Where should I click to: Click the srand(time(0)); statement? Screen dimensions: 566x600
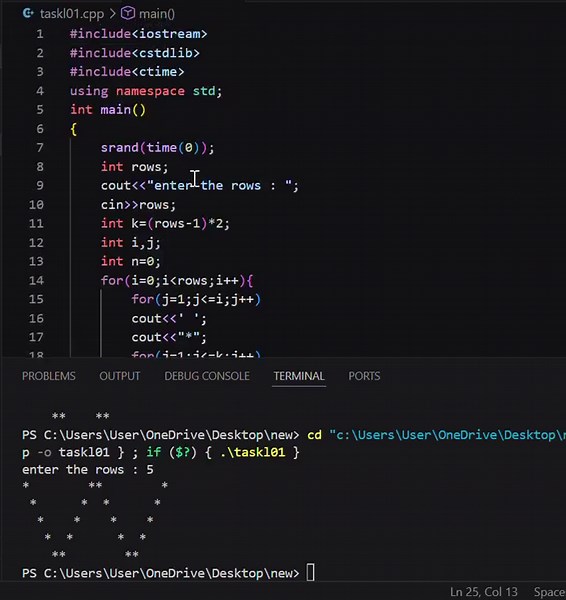tap(158, 148)
